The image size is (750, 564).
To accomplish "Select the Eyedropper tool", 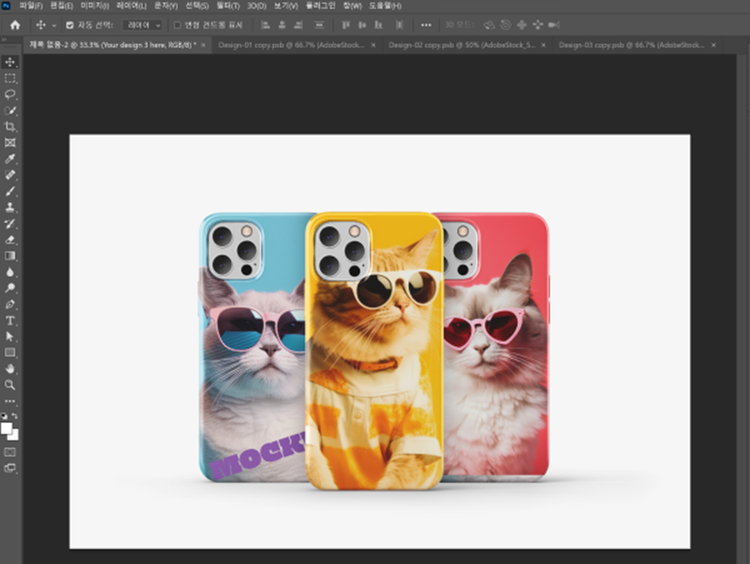I will 10,159.
